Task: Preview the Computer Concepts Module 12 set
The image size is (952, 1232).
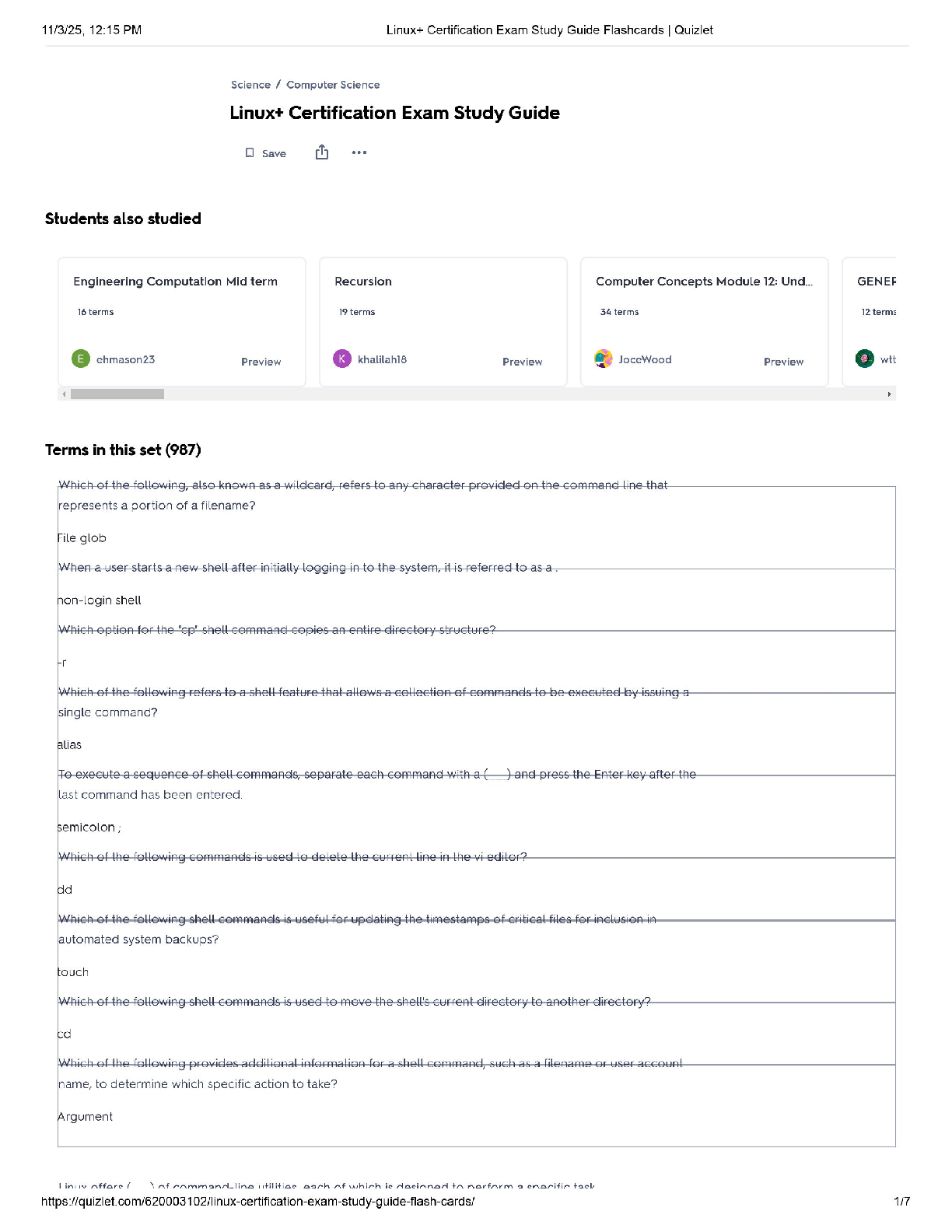Action: tap(783, 362)
